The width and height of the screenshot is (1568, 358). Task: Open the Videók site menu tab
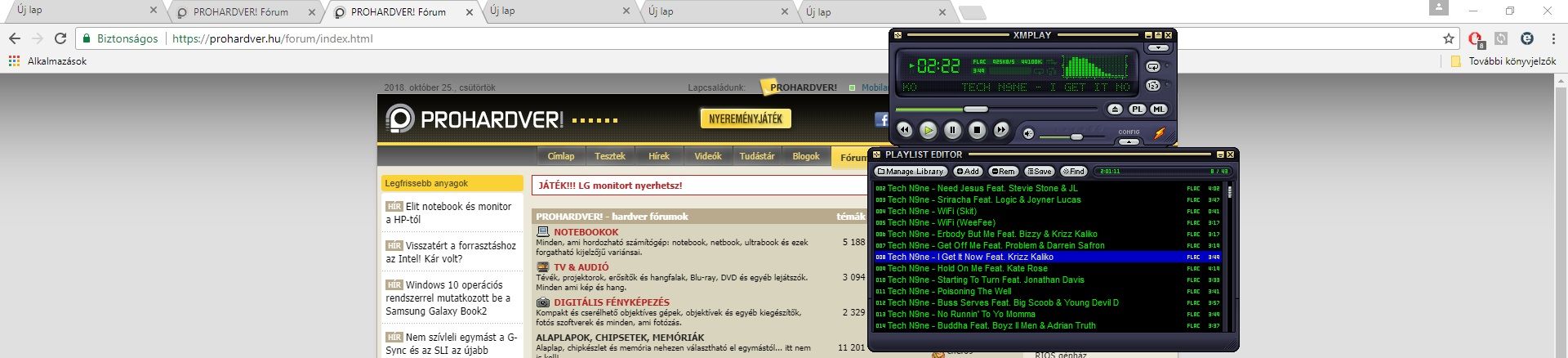tap(708, 156)
